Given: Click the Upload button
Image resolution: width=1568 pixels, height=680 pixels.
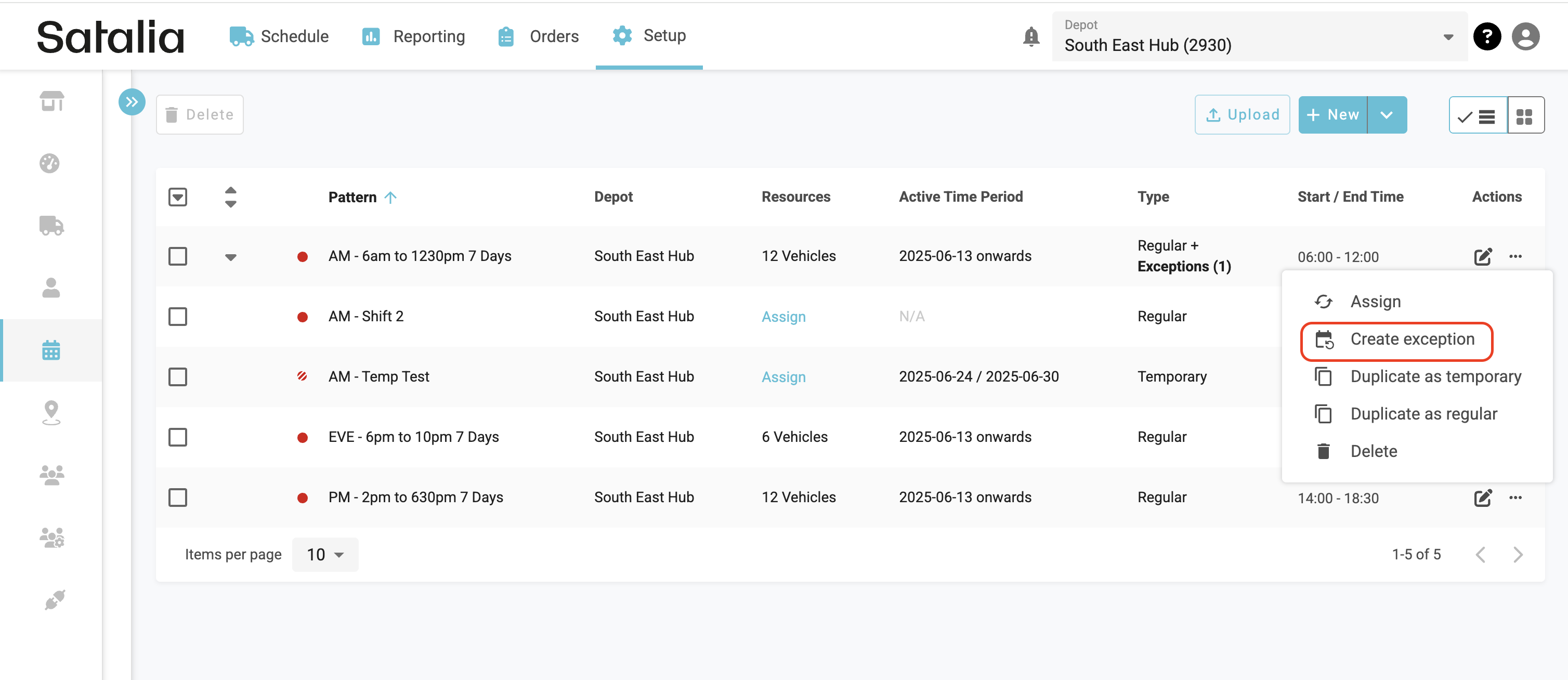Looking at the screenshot, I should click(x=1242, y=115).
